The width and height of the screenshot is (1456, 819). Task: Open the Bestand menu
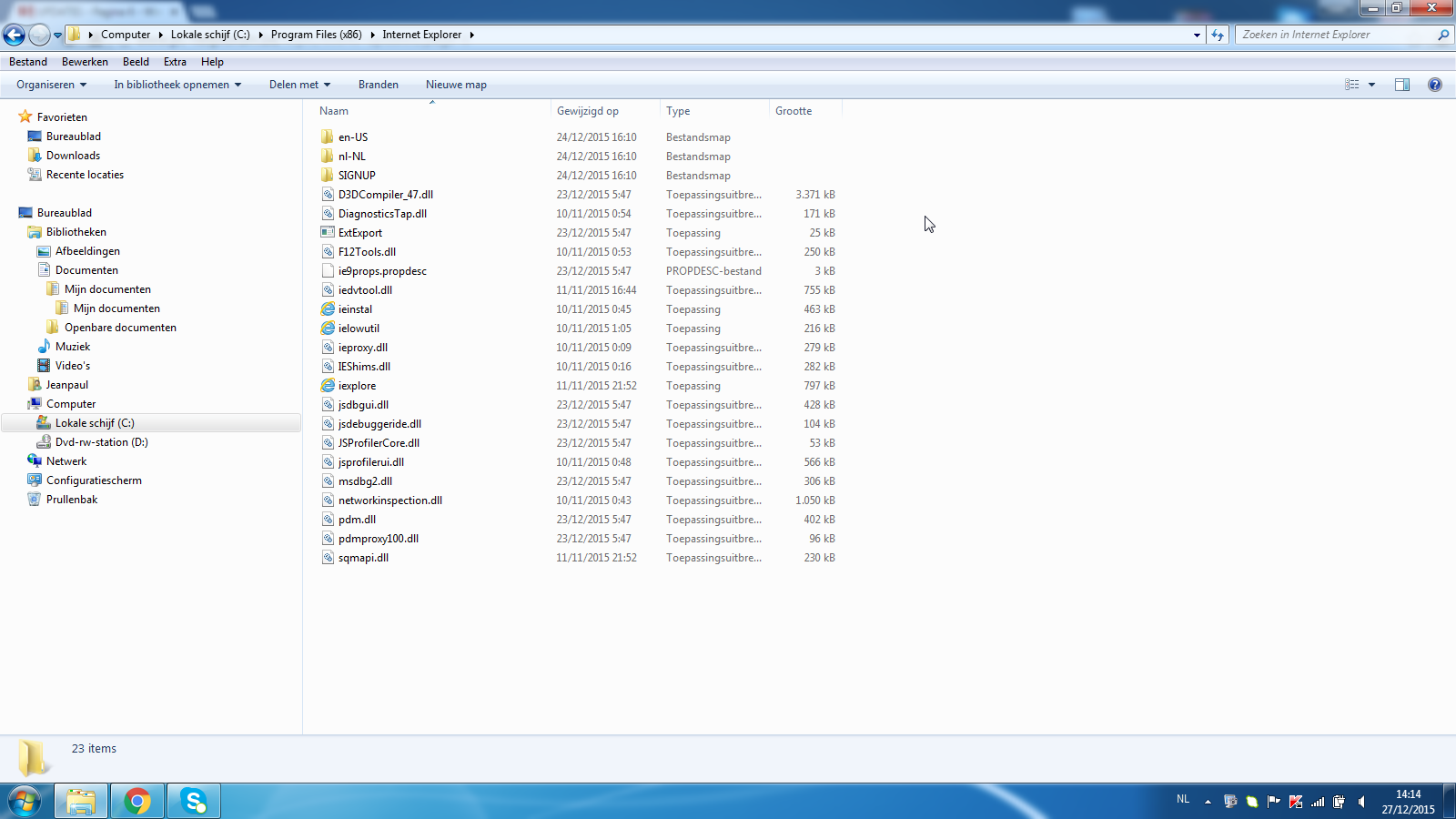pyautogui.click(x=28, y=62)
